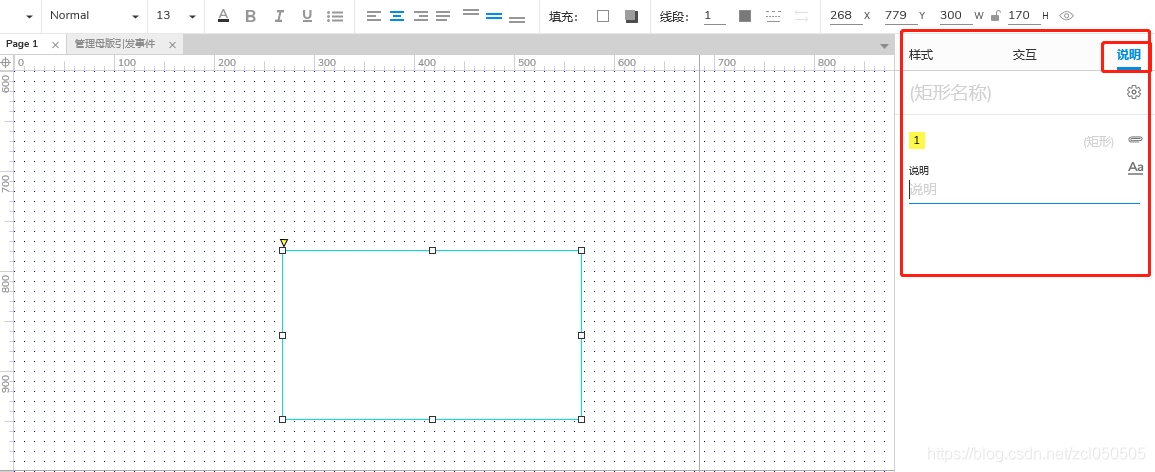
Task: Open the line pattern style options
Action: pos(773,15)
